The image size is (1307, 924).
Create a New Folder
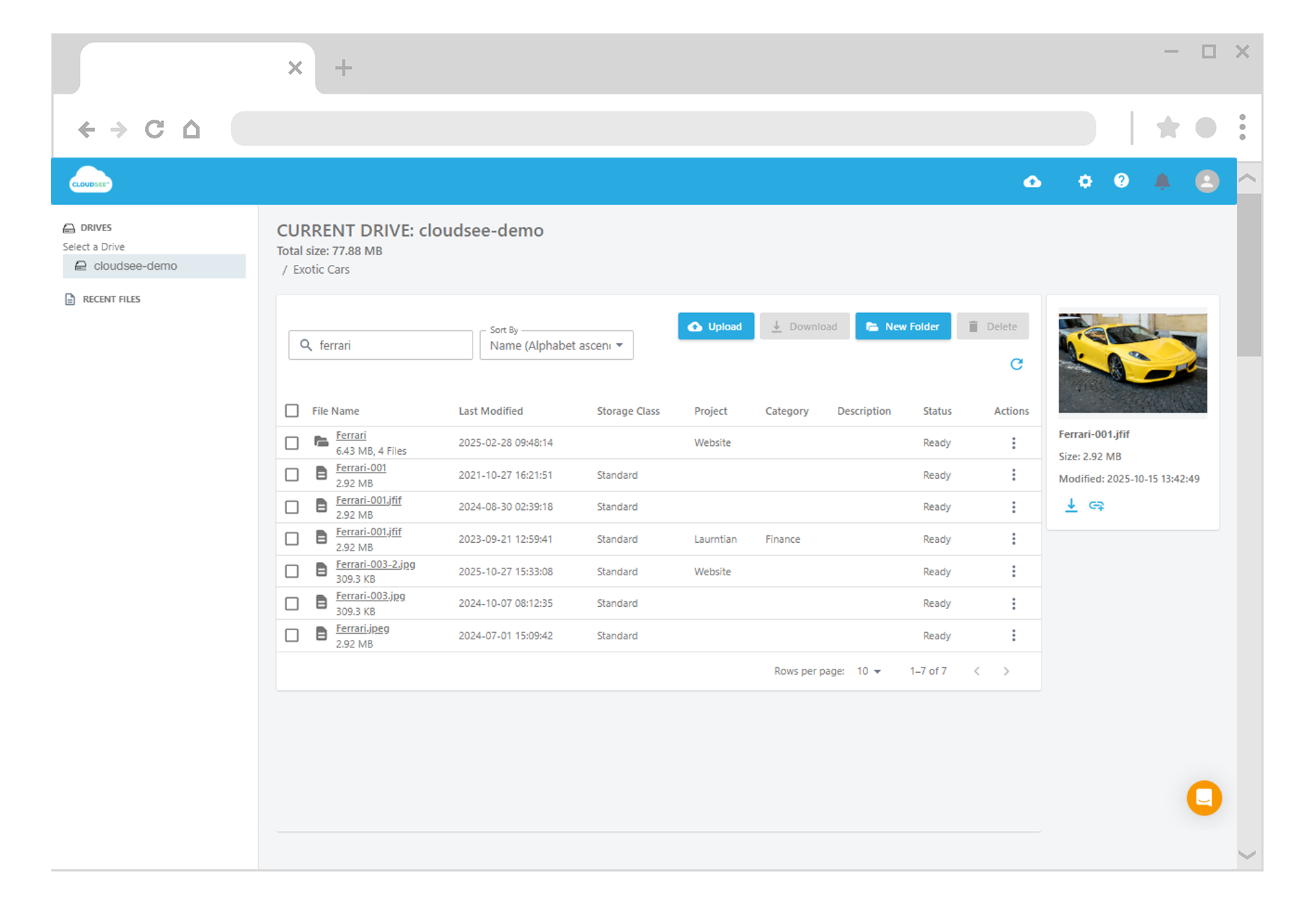click(903, 326)
